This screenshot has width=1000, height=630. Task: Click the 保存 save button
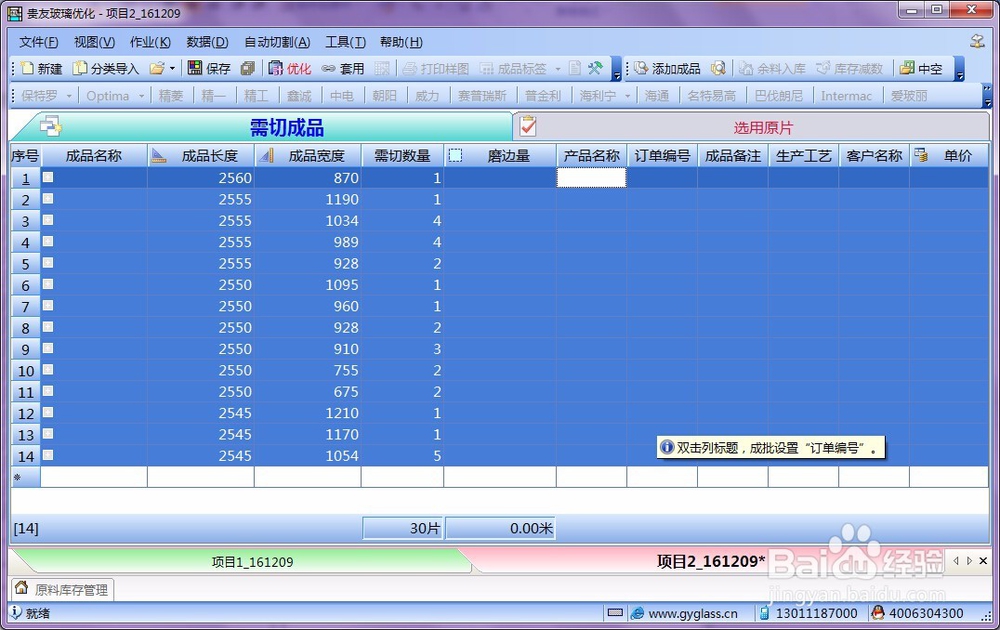tap(209, 68)
